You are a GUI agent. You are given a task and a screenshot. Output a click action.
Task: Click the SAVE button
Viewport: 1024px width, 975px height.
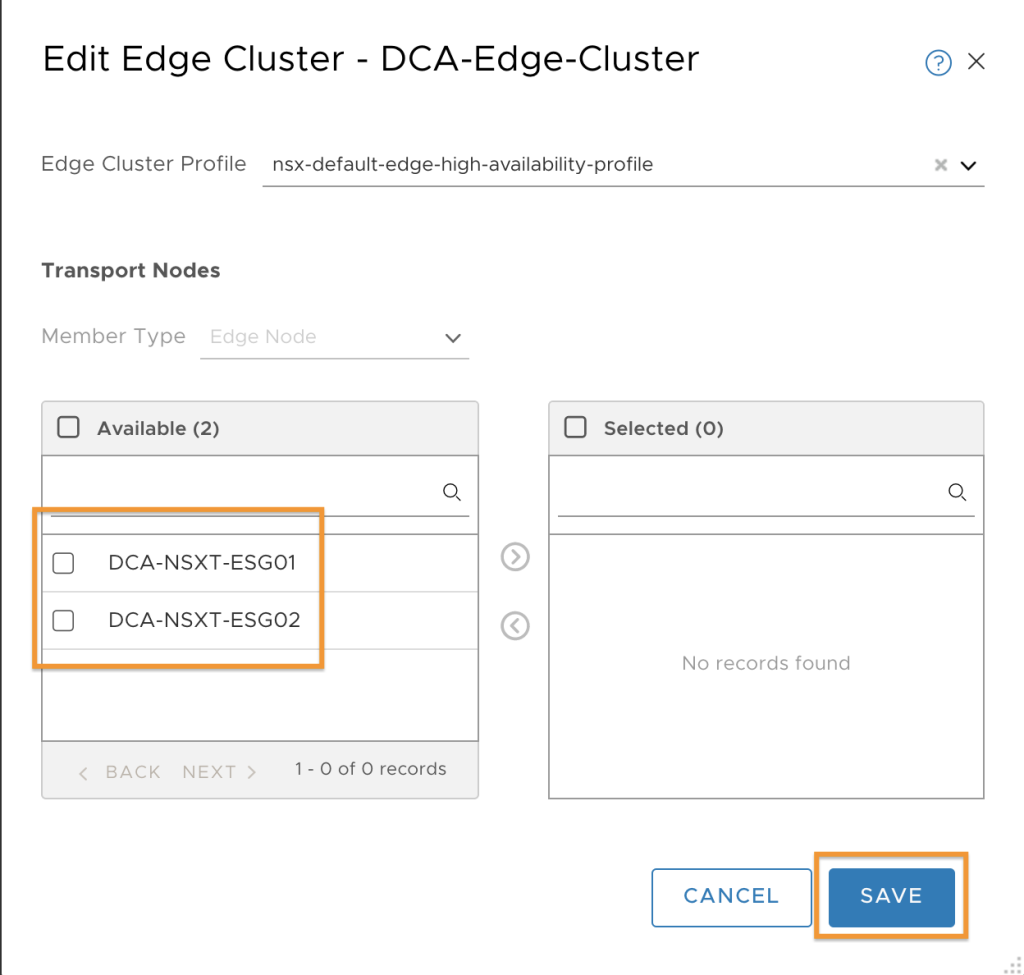point(891,897)
